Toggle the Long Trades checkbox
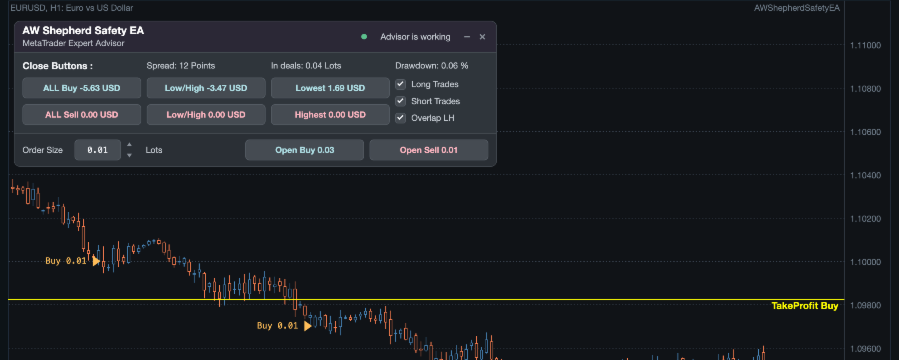 (401, 84)
